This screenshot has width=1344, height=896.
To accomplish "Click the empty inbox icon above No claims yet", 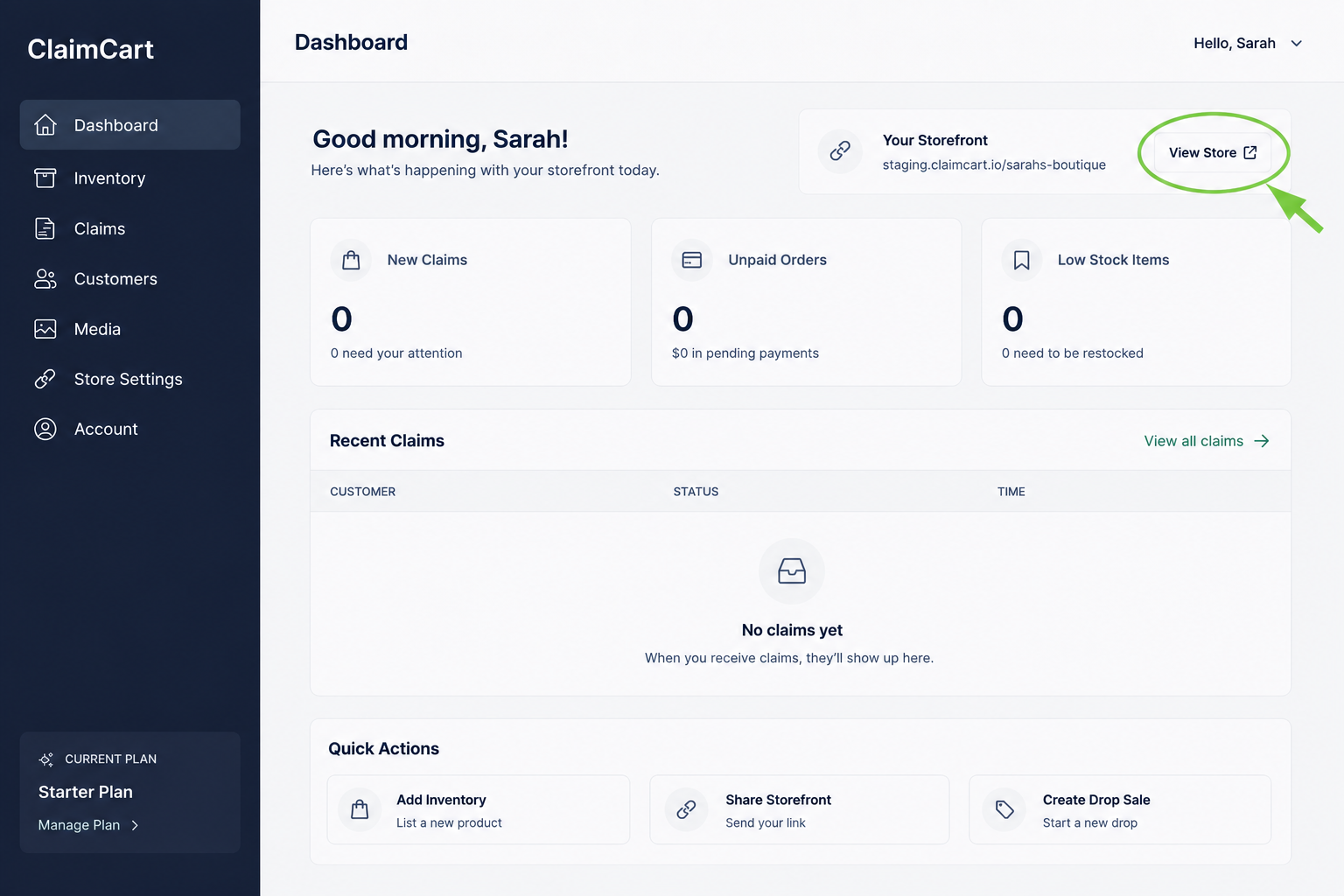I will 792,571.
